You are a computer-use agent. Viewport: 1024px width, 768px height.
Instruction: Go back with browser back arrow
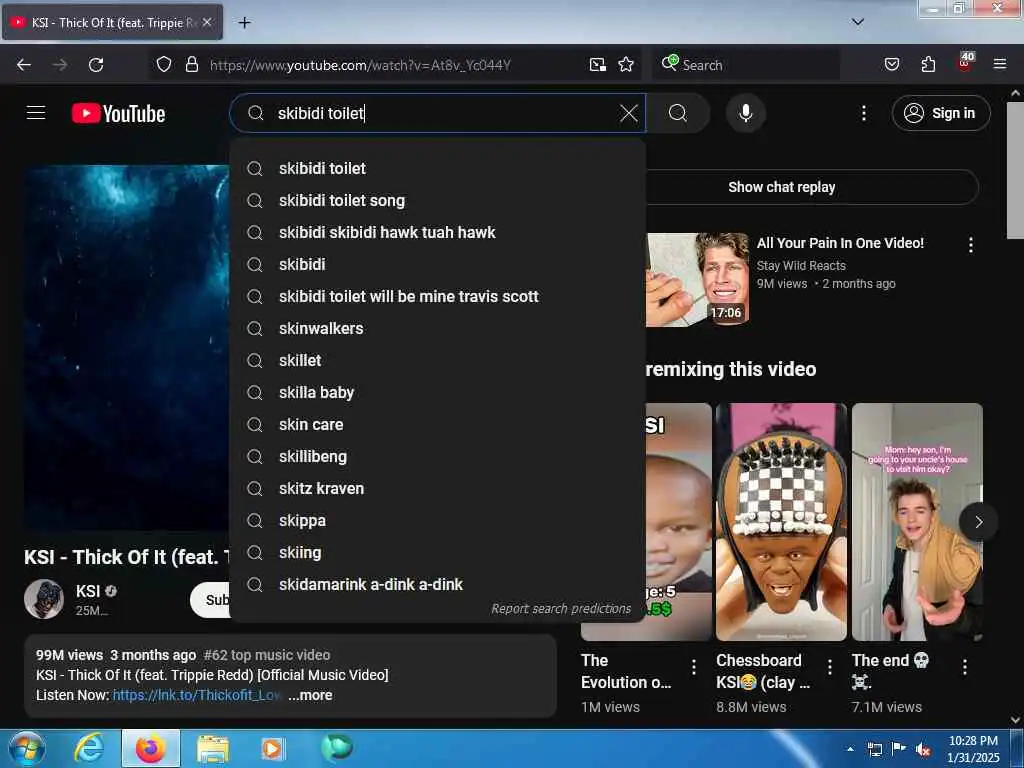(24, 65)
